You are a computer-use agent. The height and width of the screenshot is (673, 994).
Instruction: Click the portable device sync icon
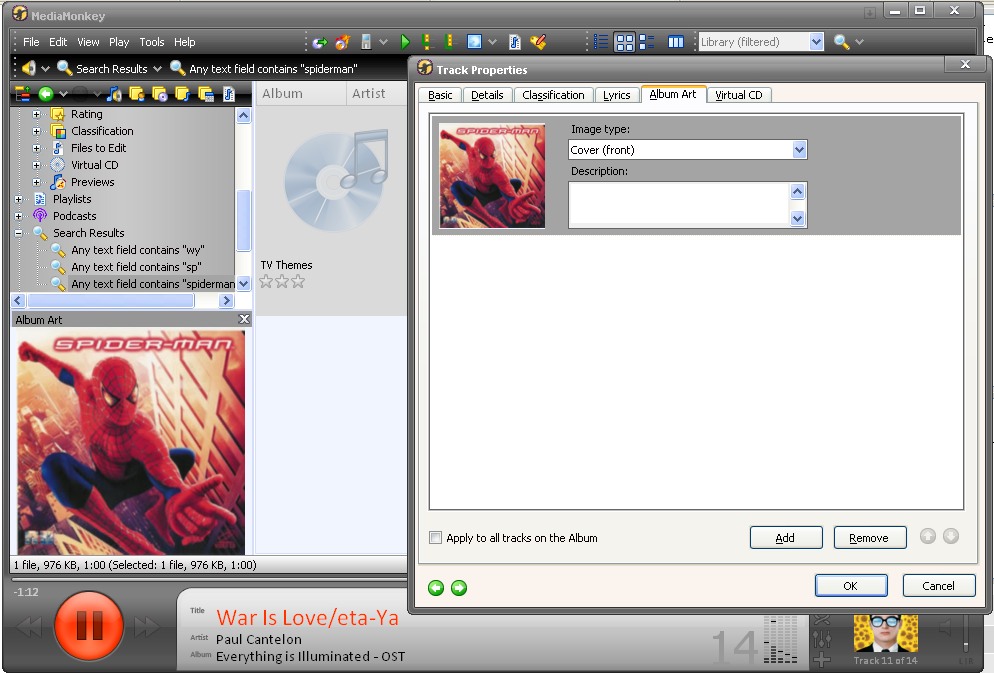(367, 42)
